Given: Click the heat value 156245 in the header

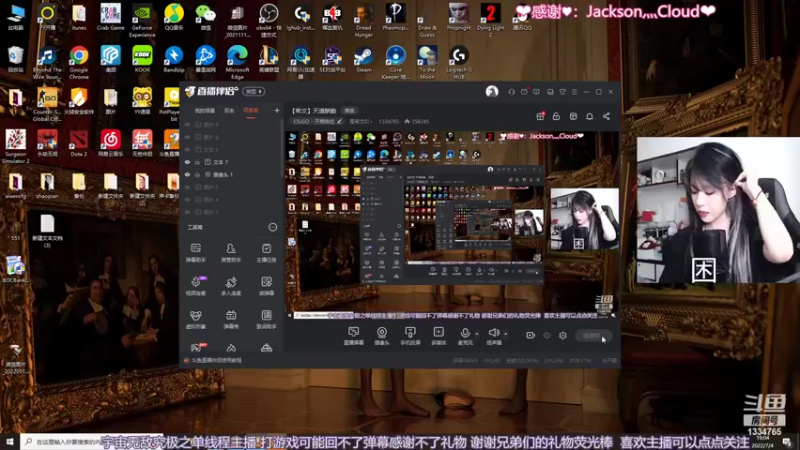Looking at the screenshot, I should [420, 121].
